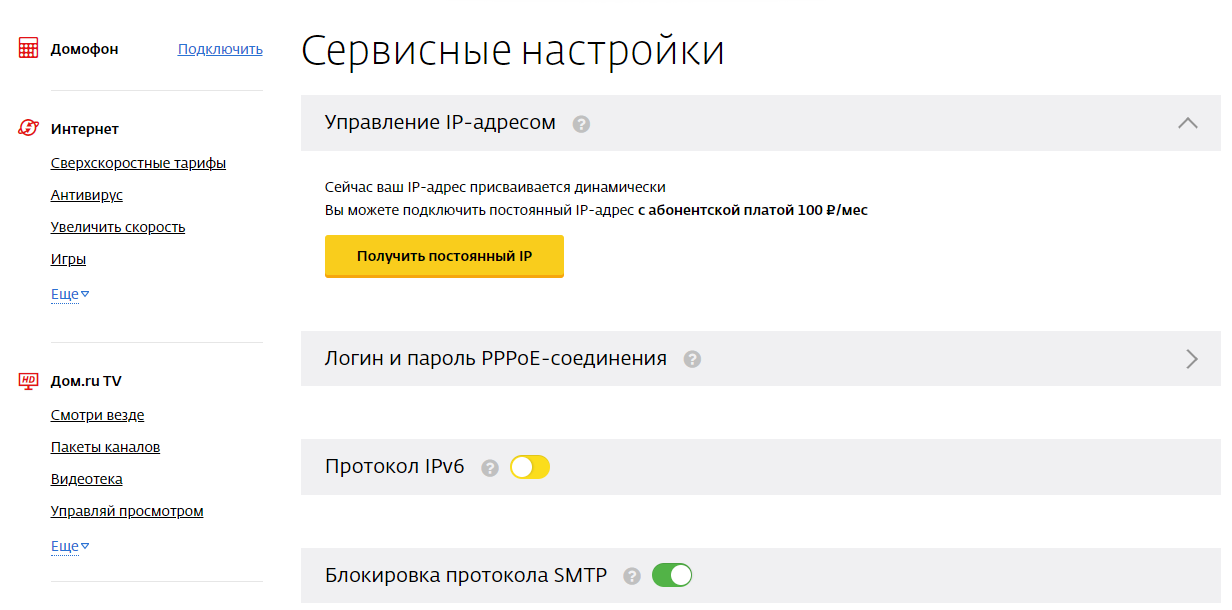Collapse the Управление IP-адресом section chevron
Image resolution: width=1232 pixels, height=610 pixels.
tap(1188, 123)
